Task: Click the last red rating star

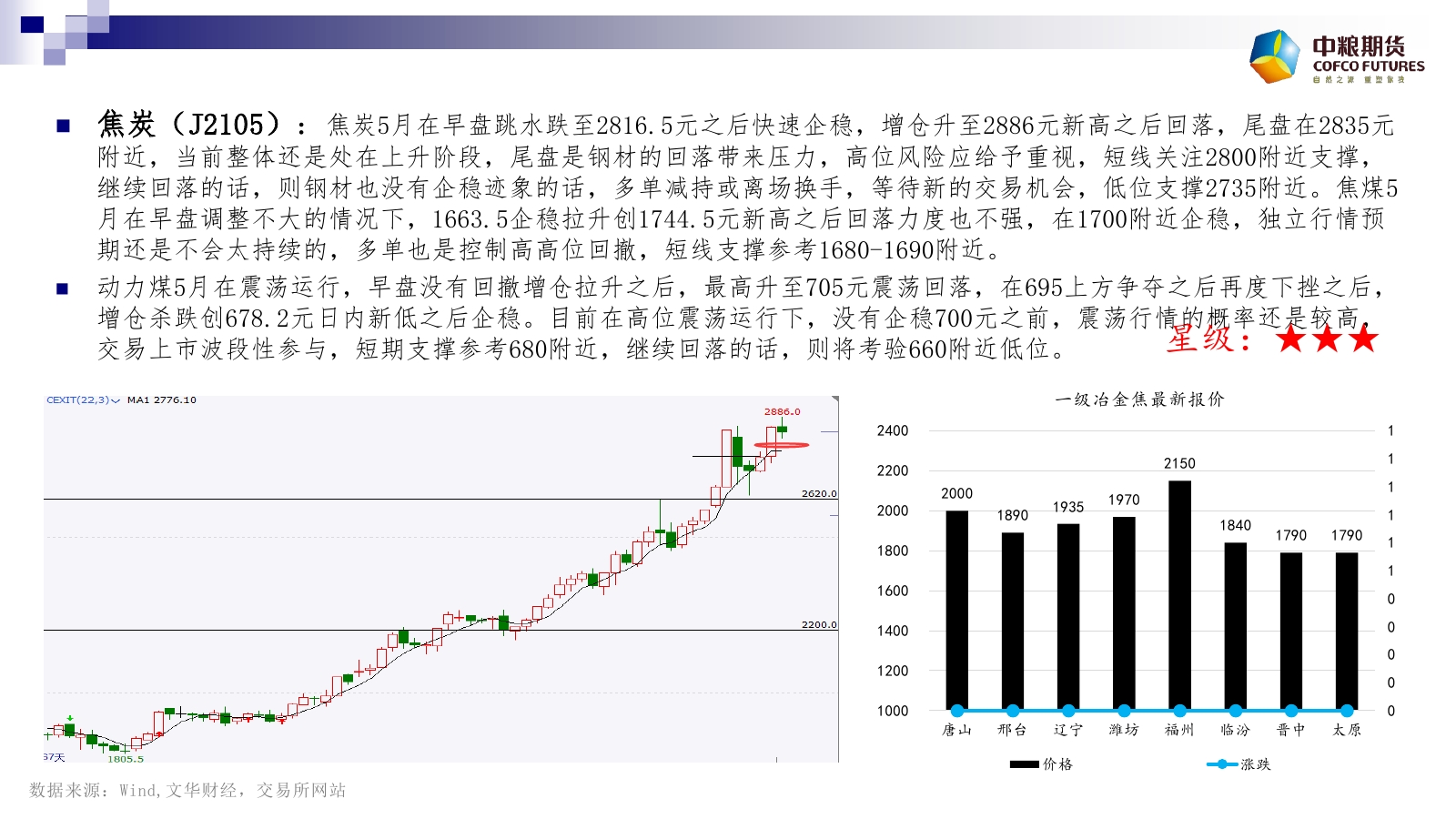Action: pos(1363,339)
